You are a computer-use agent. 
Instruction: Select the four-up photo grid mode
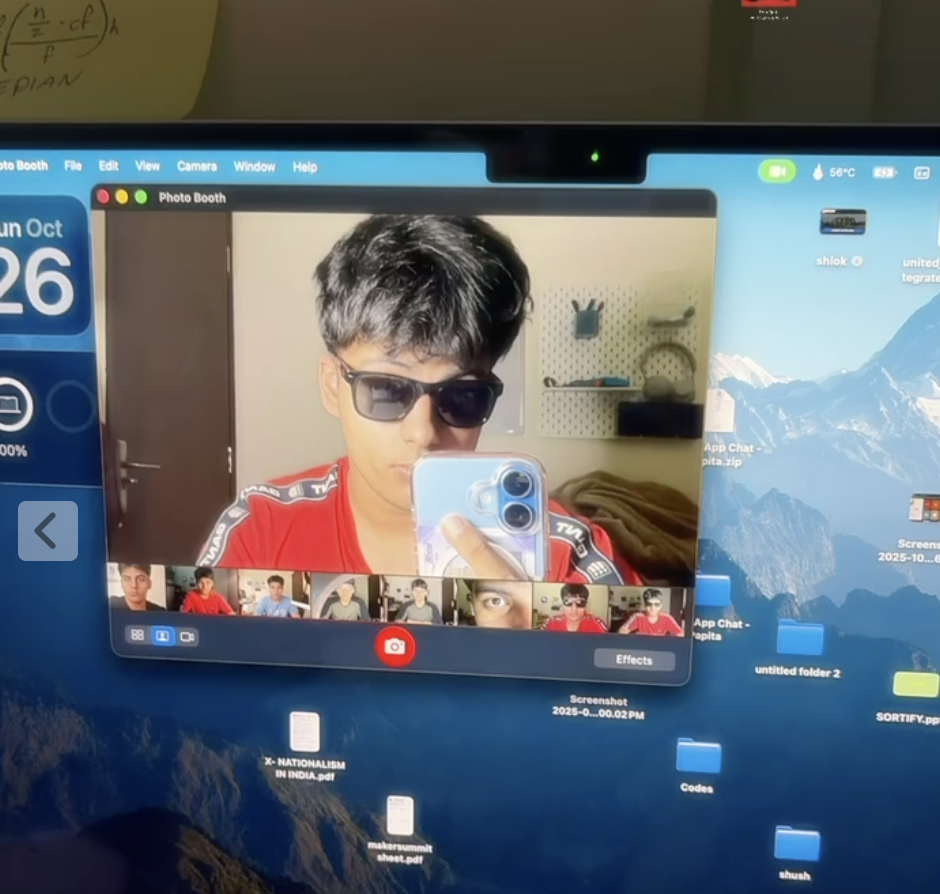(x=137, y=635)
